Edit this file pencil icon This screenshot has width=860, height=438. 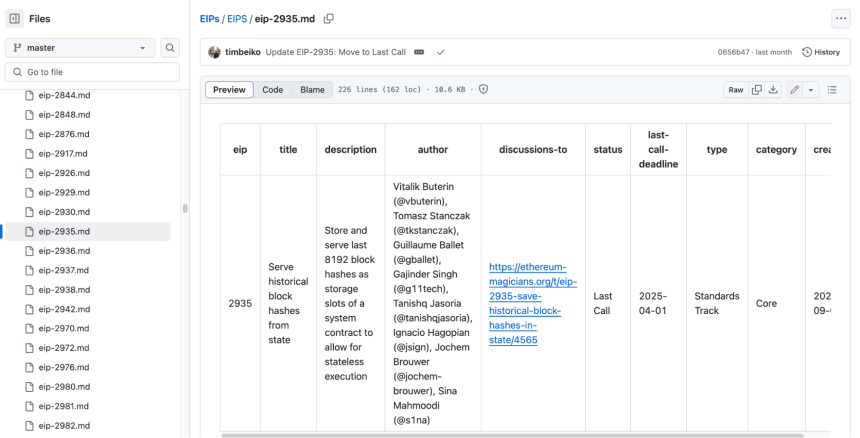794,90
